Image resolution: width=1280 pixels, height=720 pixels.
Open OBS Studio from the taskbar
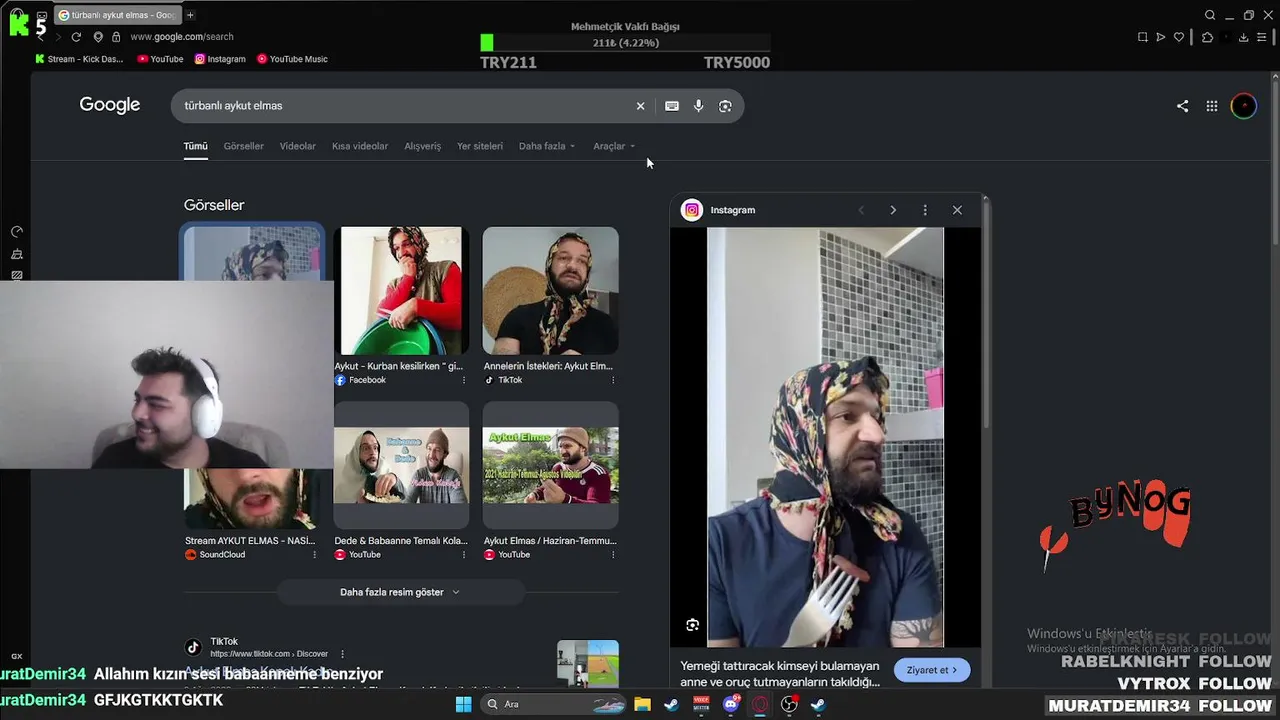tap(789, 704)
